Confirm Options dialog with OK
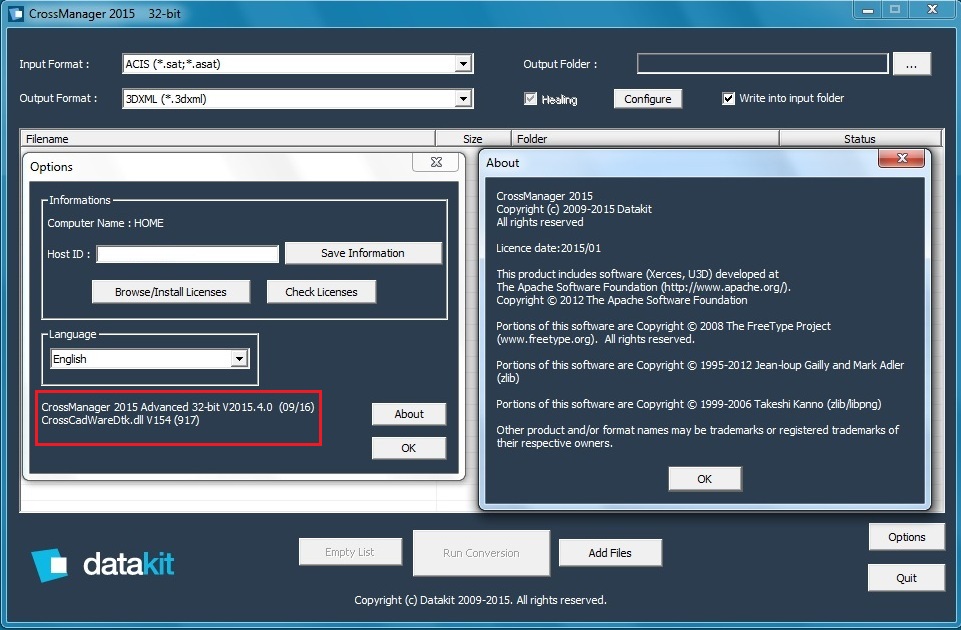The image size is (961, 630). 409,448
